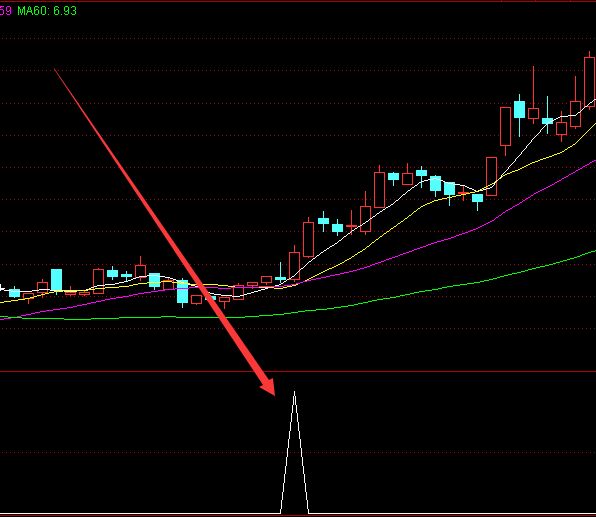Click the small red candle where arrow crosses
The image size is (596, 517).
pos(197,300)
